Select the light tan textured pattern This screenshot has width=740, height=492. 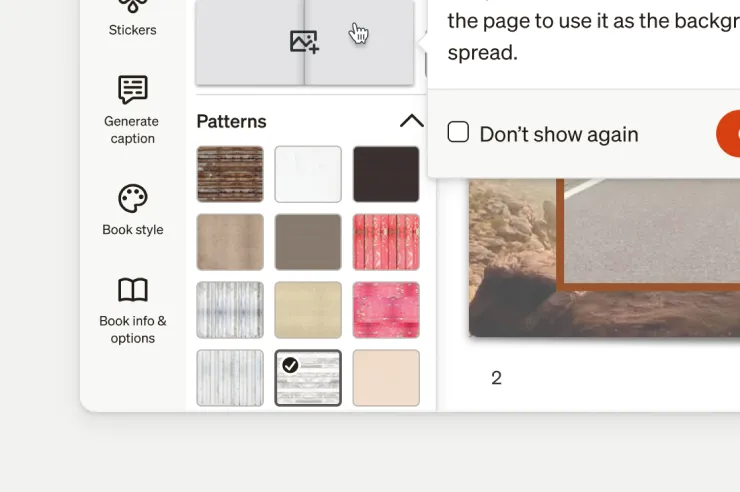coord(230,242)
